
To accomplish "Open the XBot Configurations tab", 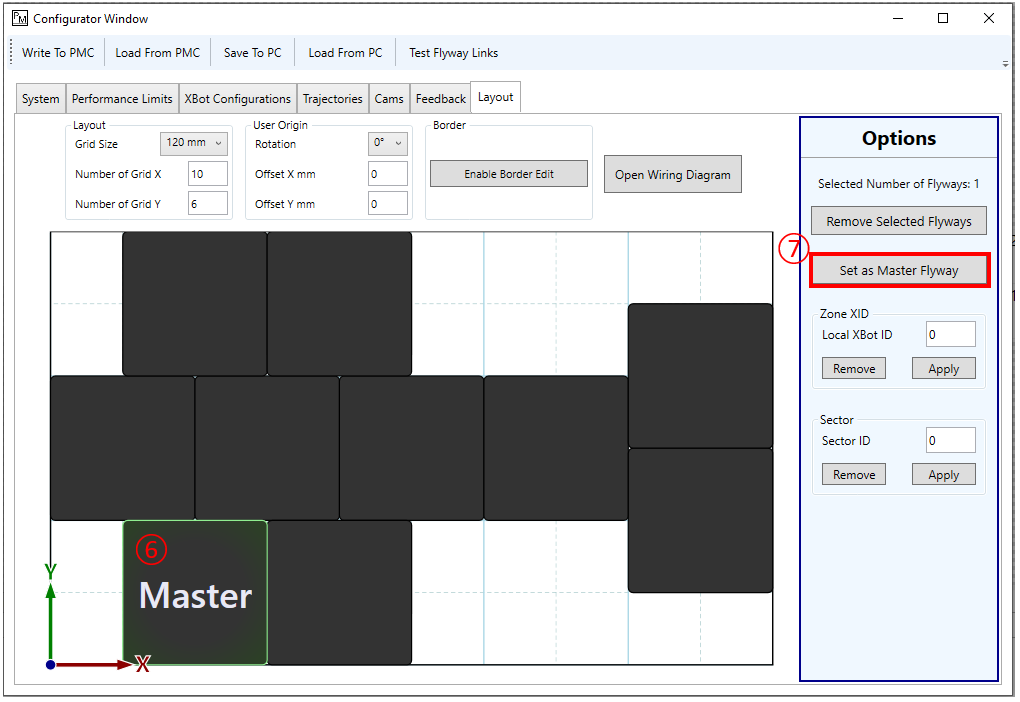I will pyautogui.click(x=237, y=97).
